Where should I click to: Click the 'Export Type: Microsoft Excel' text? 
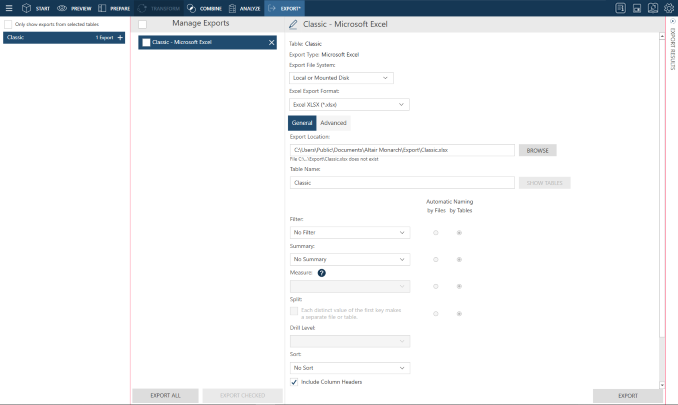click(324, 54)
